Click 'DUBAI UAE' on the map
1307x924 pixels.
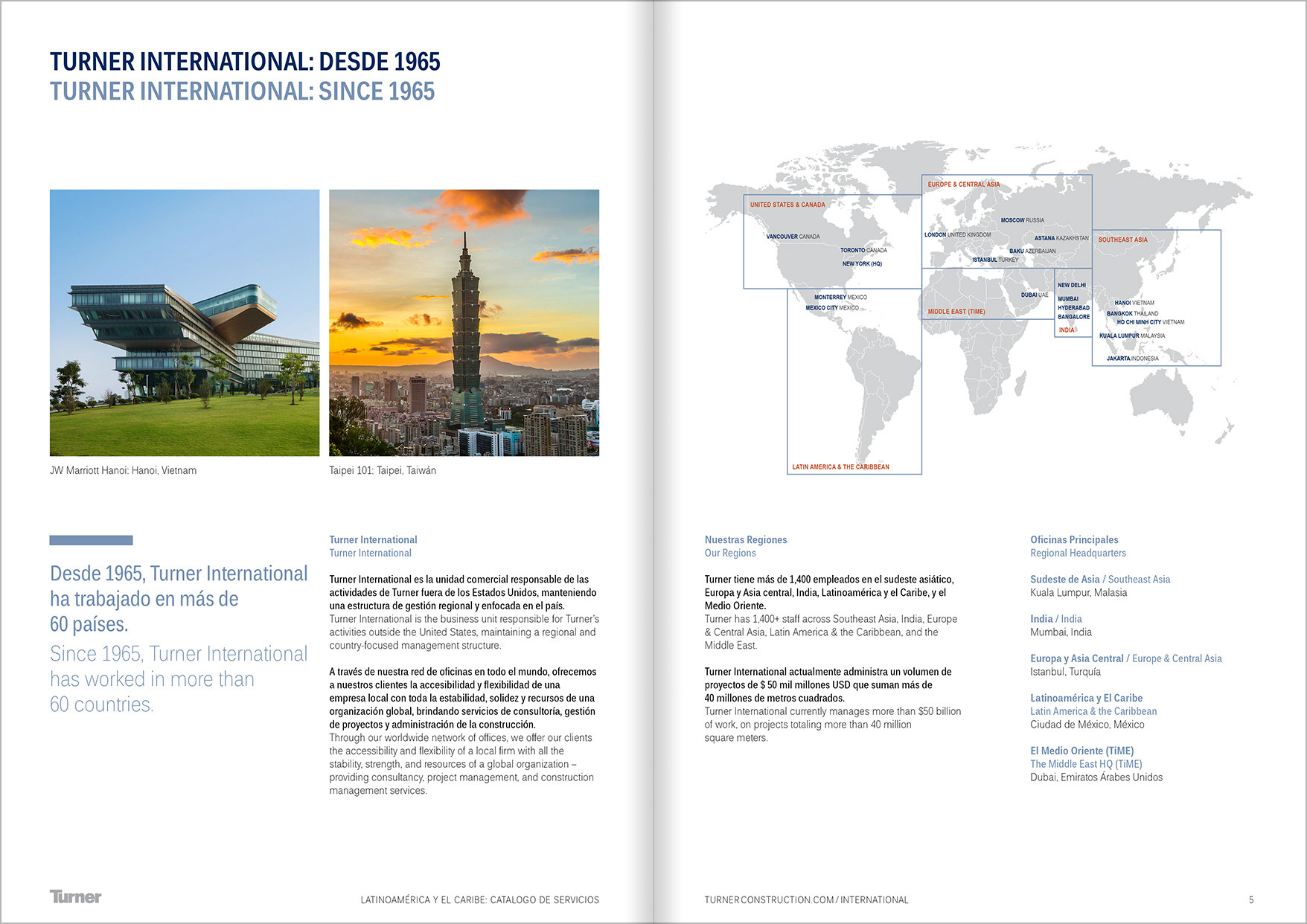pyautogui.click(x=1035, y=295)
